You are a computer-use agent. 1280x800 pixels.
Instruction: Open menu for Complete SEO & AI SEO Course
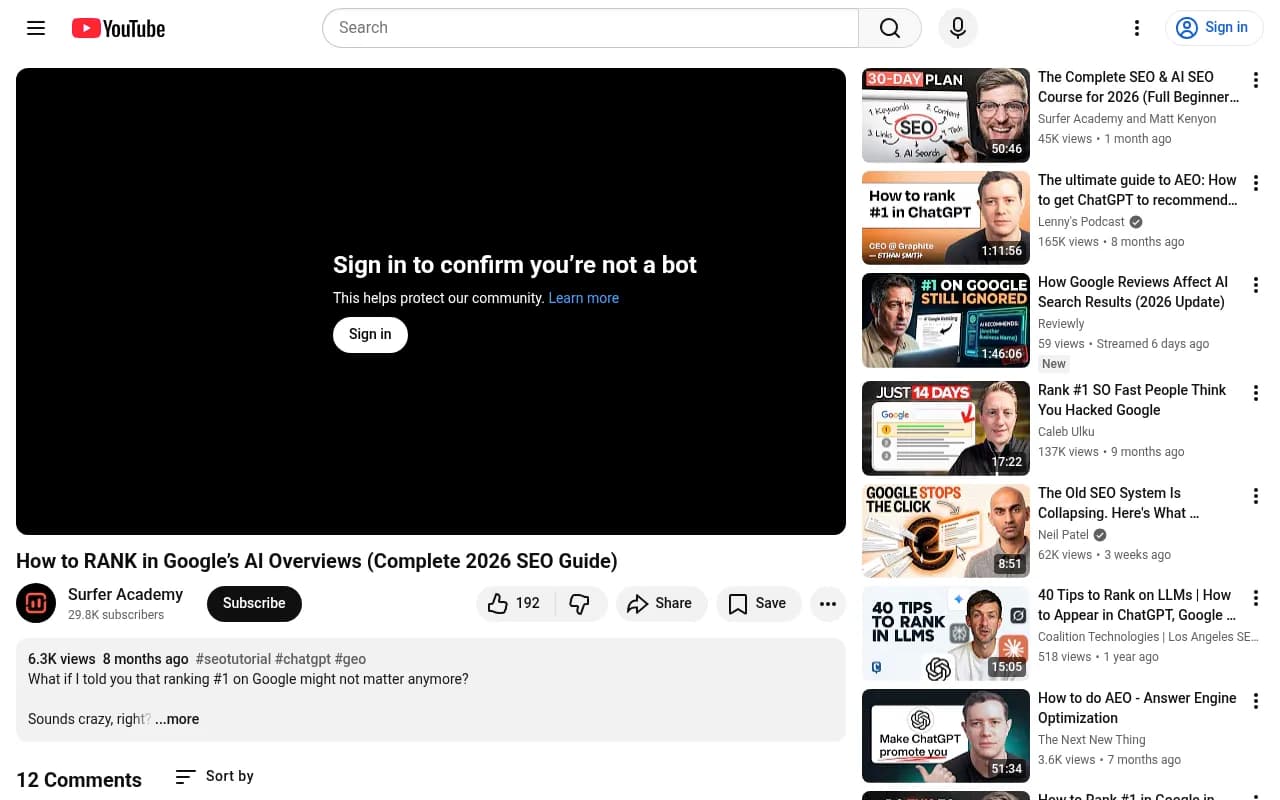click(1256, 80)
